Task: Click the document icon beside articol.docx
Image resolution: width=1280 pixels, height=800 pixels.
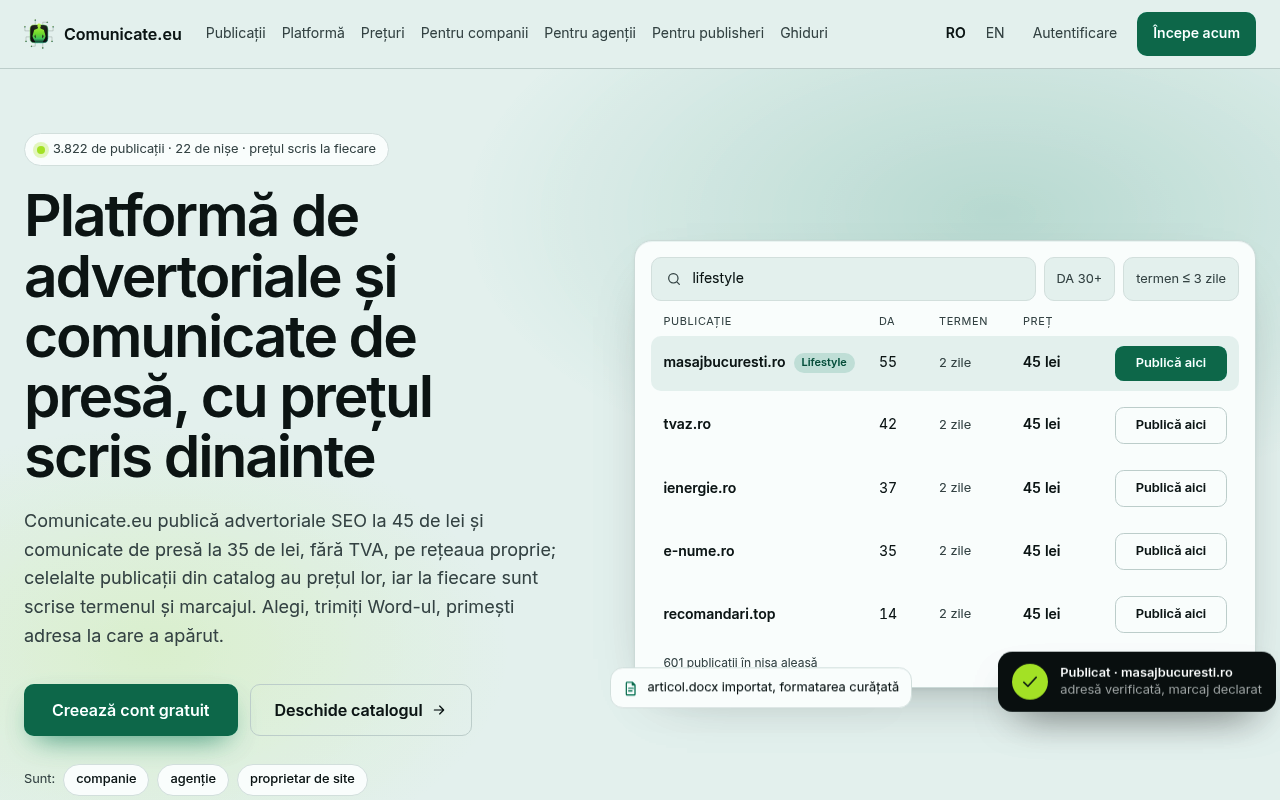Action: click(x=631, y=688)
